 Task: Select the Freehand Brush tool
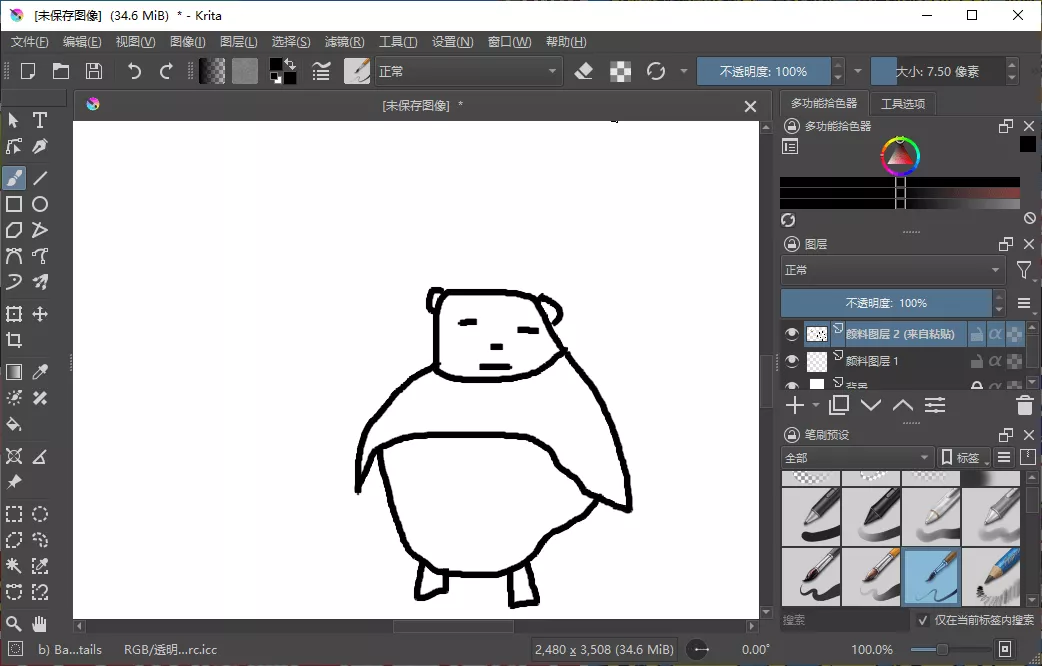14,178
